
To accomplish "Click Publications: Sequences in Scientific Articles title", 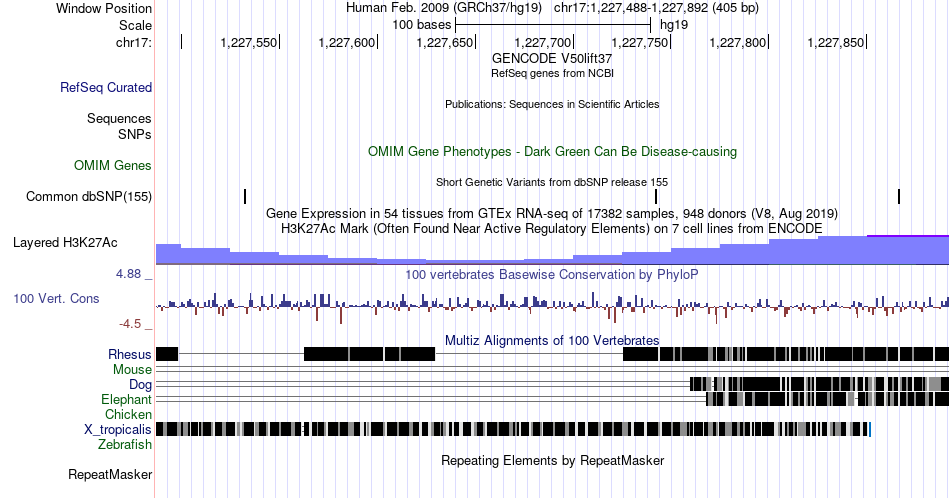I will [552, 104].
